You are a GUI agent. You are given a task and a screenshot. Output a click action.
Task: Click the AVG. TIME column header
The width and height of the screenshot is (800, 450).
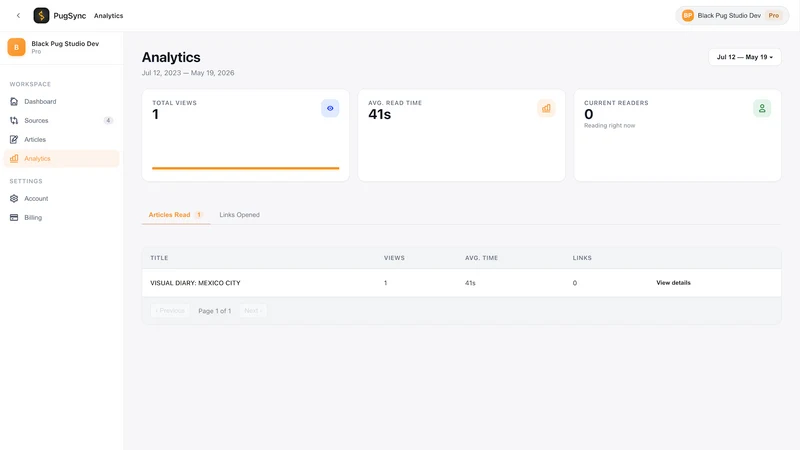(x=481, y=258)
